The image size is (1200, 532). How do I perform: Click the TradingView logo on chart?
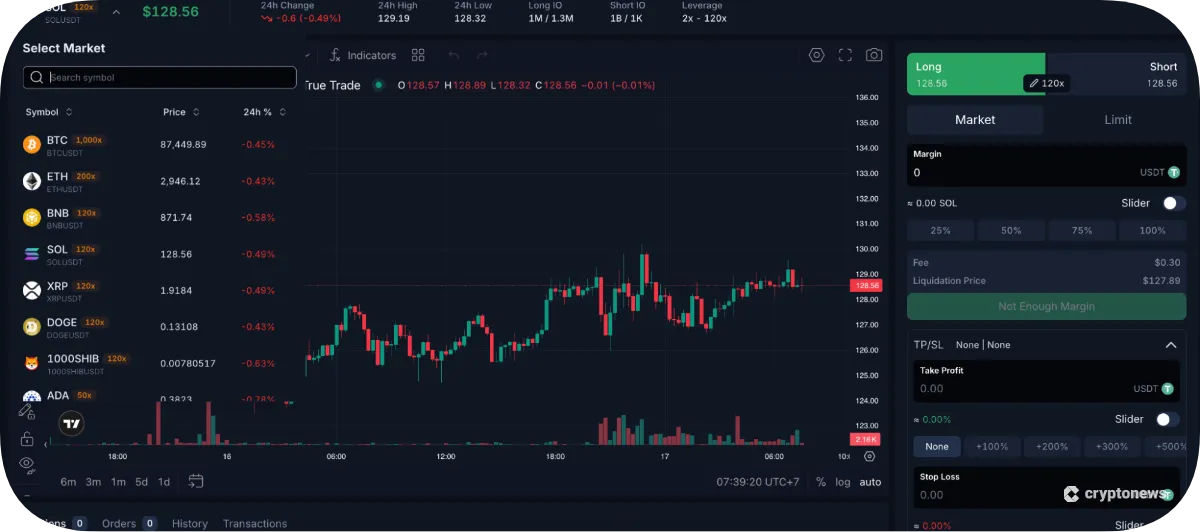click(71, 424)
